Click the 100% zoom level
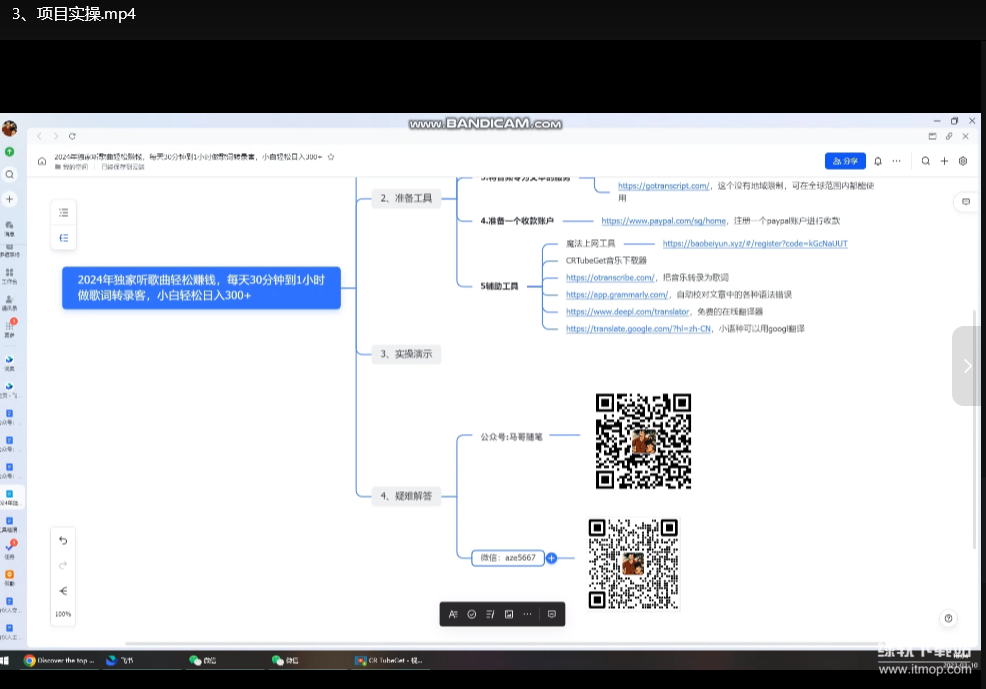Viewport: 986px width, 689px height. 63,614
